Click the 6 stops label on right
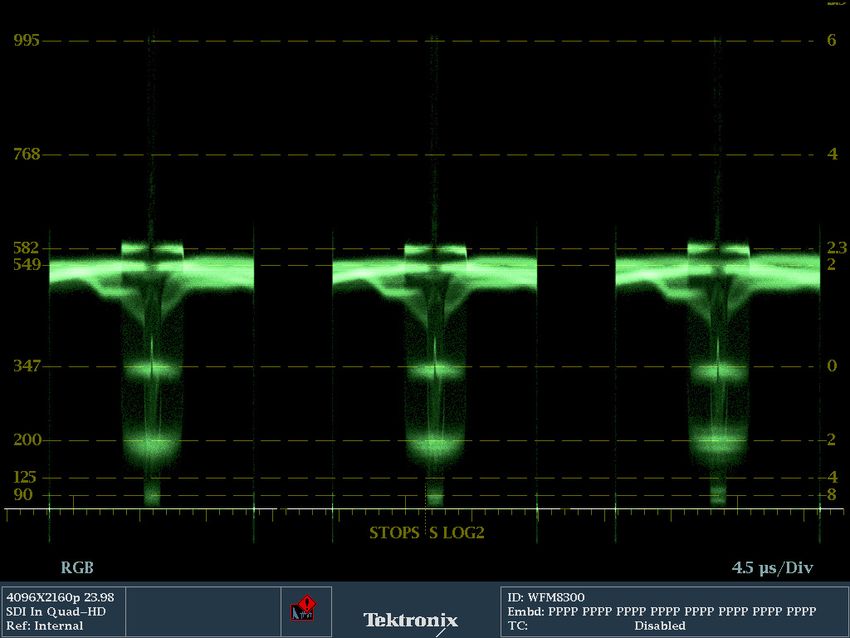 click(x=832, y=40)
